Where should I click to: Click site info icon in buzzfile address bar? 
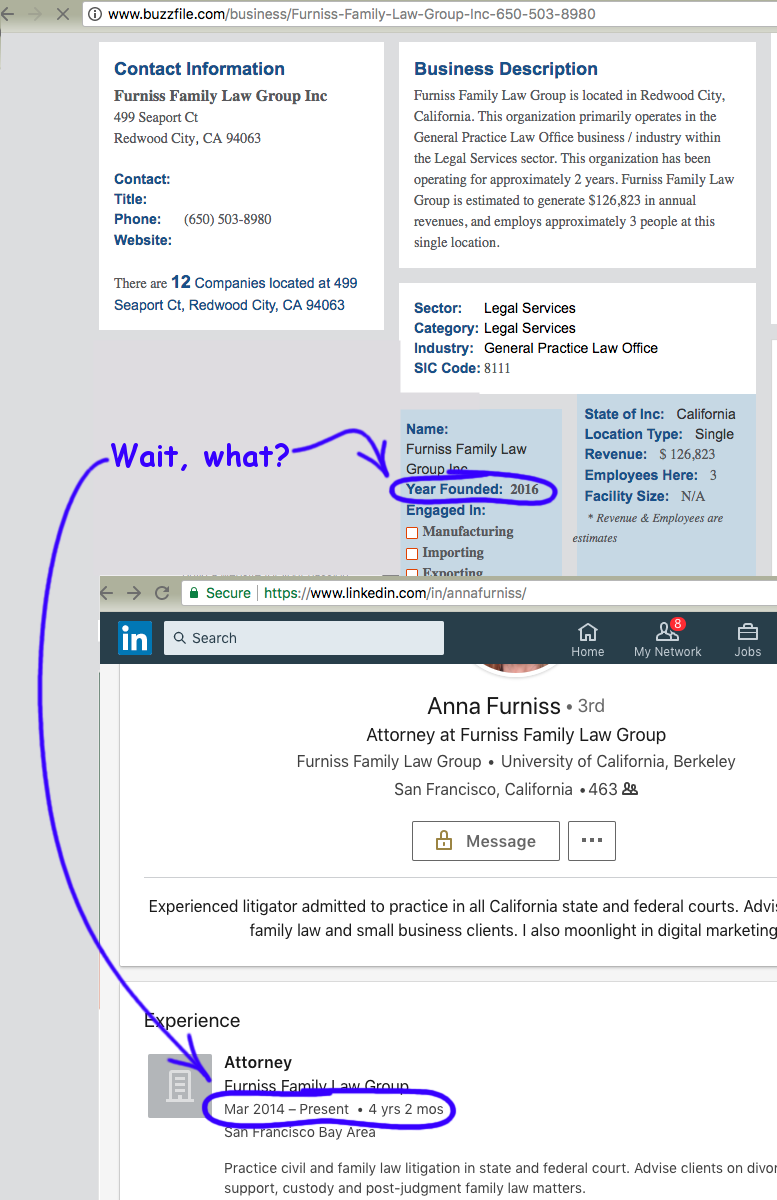point(94,14)
